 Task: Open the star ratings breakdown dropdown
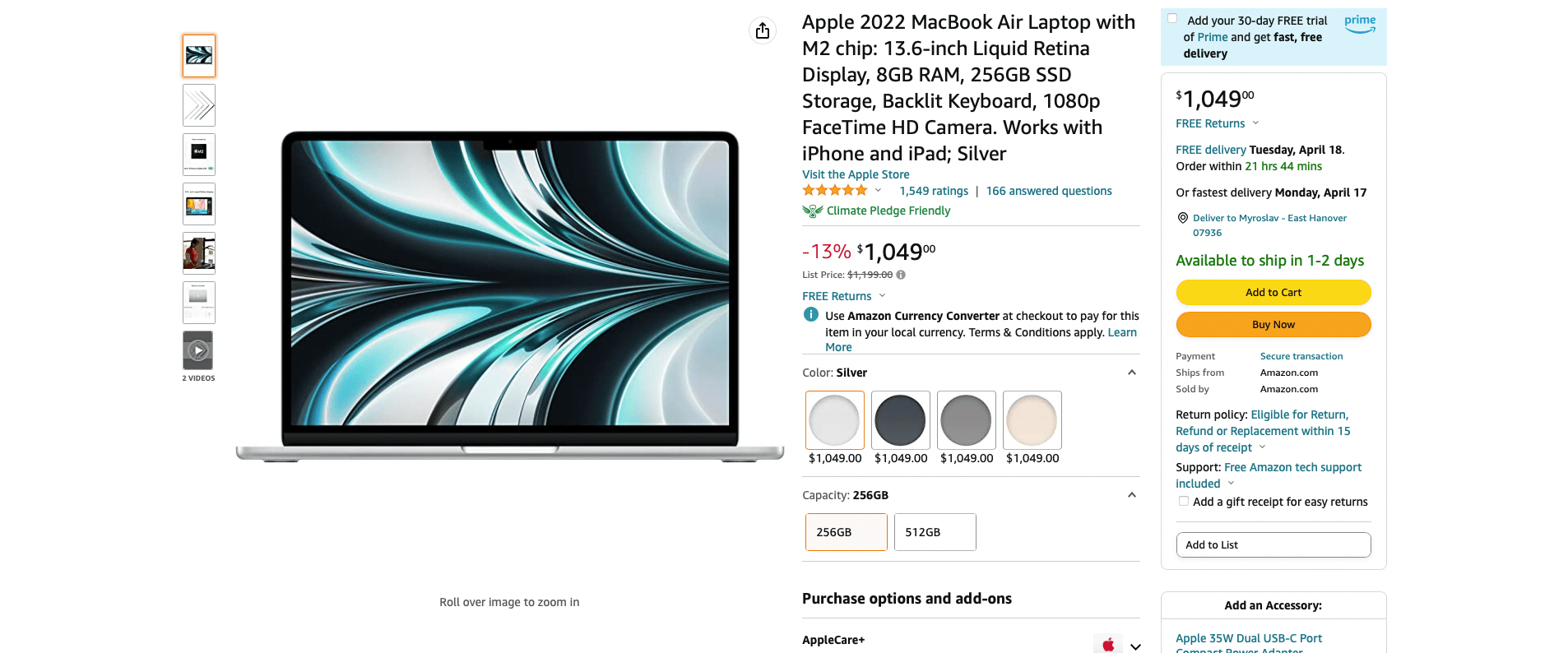[878, 189]
